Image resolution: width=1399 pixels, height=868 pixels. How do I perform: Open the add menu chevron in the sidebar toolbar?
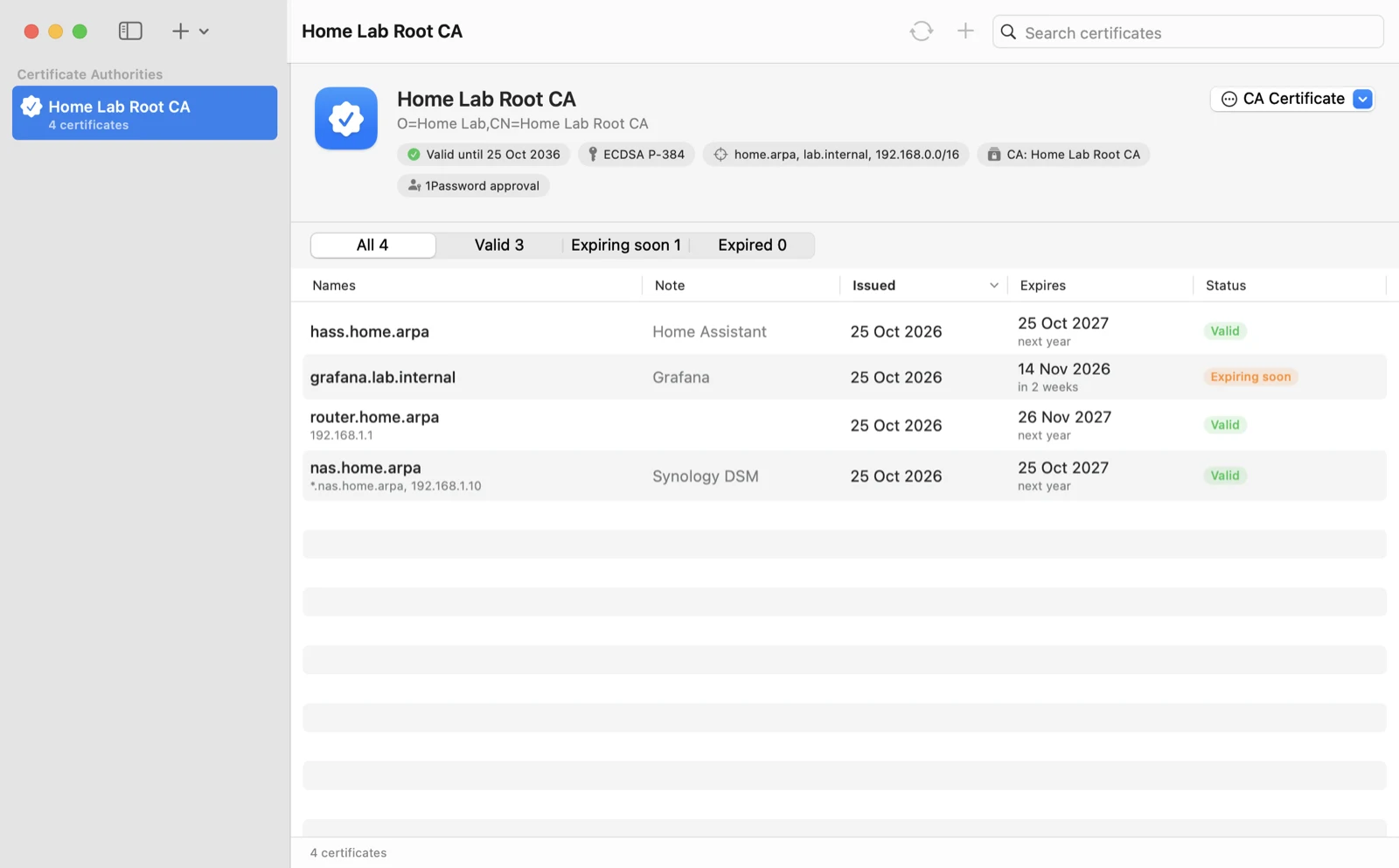(x=204, y=31)
